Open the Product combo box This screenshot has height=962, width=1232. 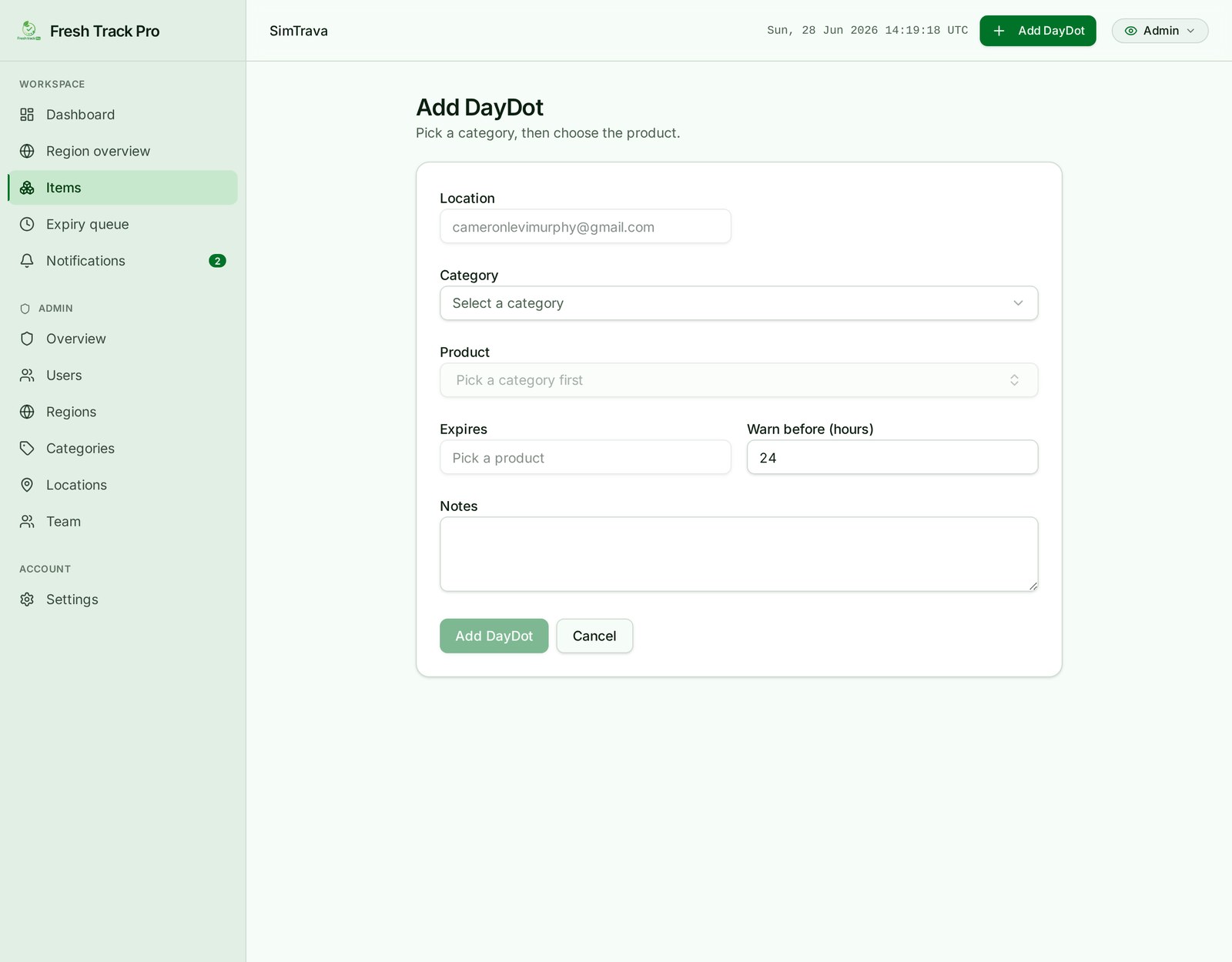click(x=738, y=380)
